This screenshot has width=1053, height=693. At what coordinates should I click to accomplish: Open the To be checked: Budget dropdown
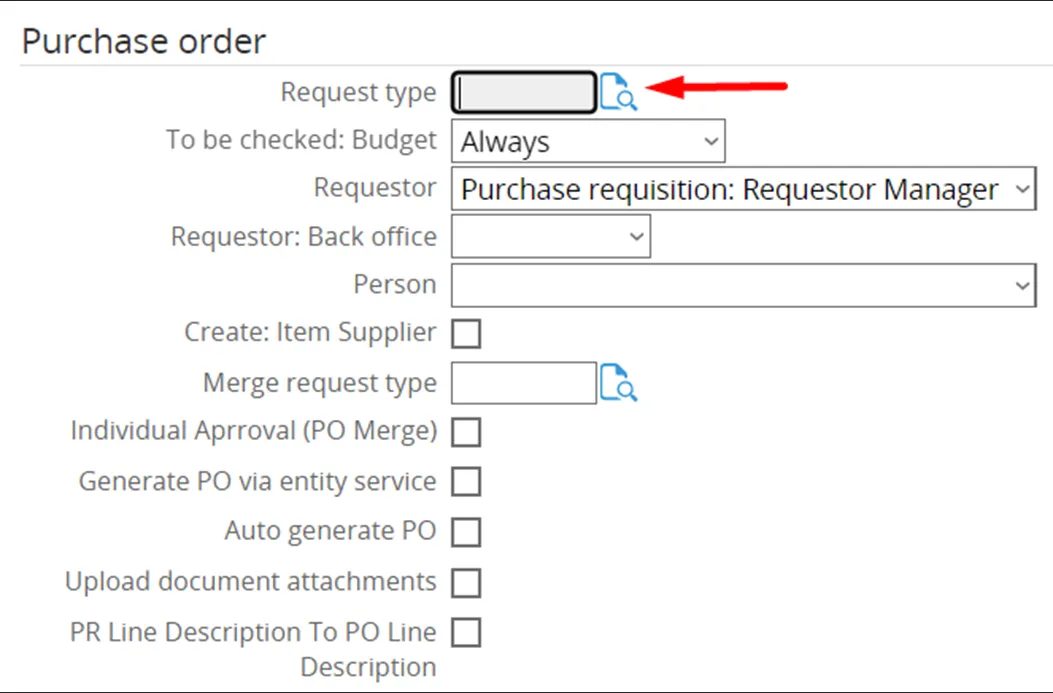click(588, 140)
